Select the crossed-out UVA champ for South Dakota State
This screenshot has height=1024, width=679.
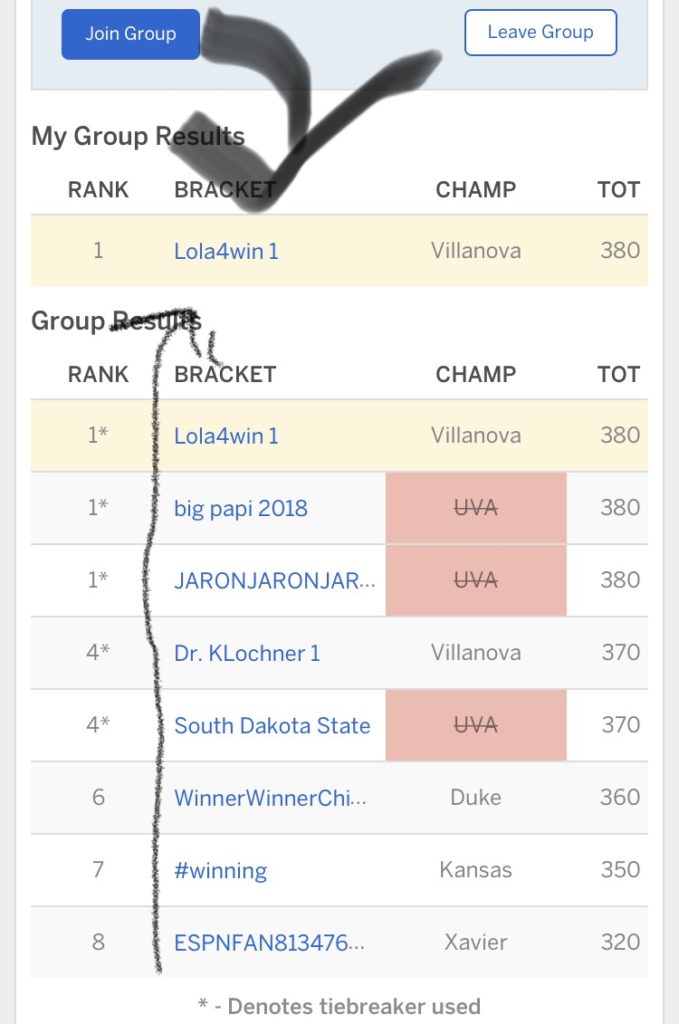click(476, 725)
